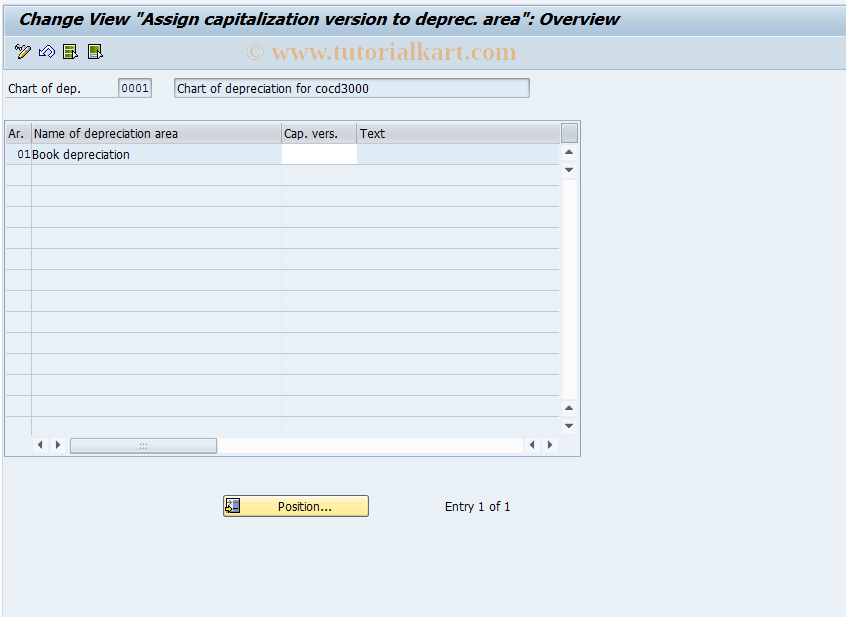Click the Text column header
This screenshot has width=846, height=617.
pyautogui.click(x=458, y=134)
